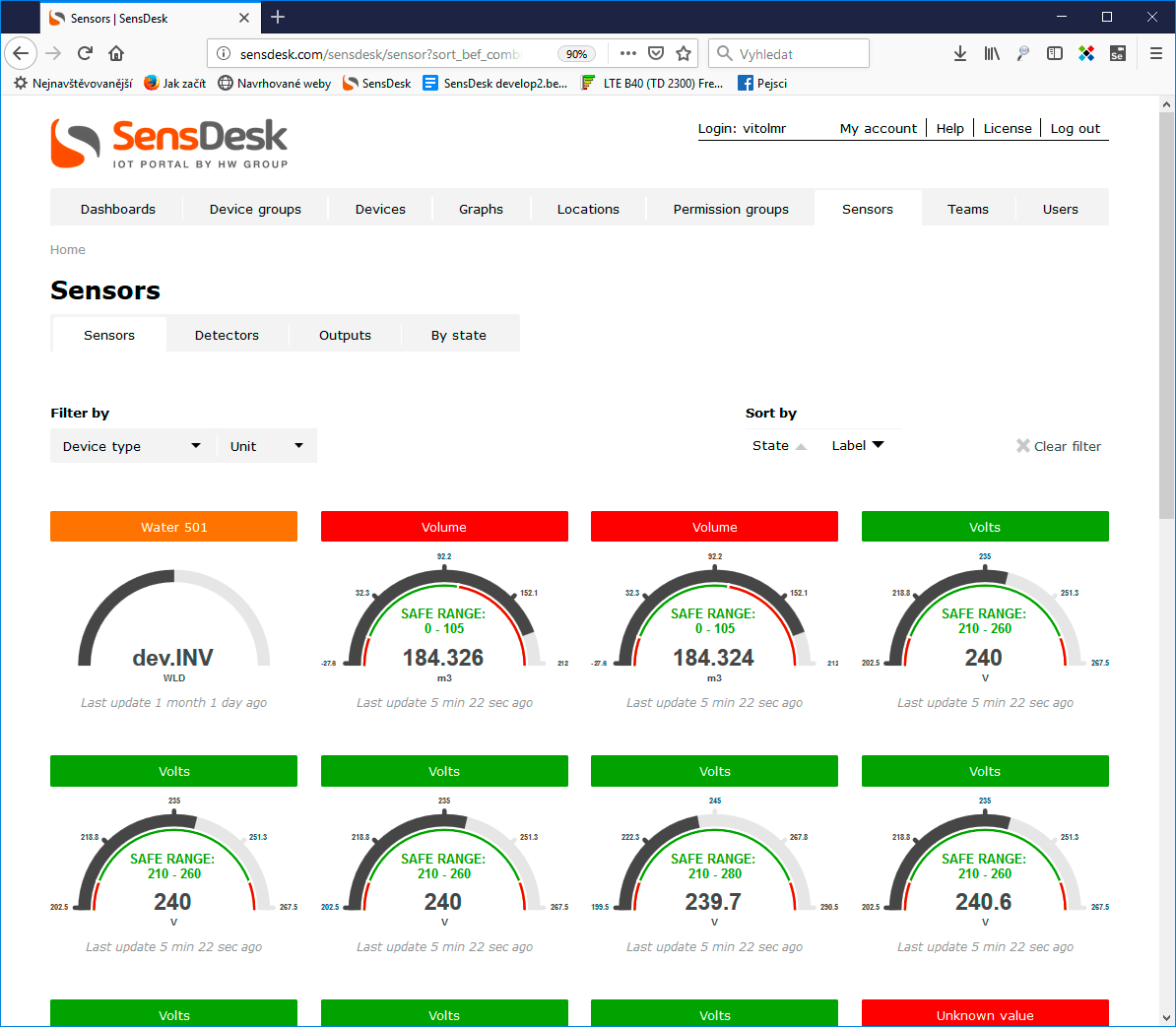
Task: Click the browser Forward arrow button
Action: pos(53,53)
